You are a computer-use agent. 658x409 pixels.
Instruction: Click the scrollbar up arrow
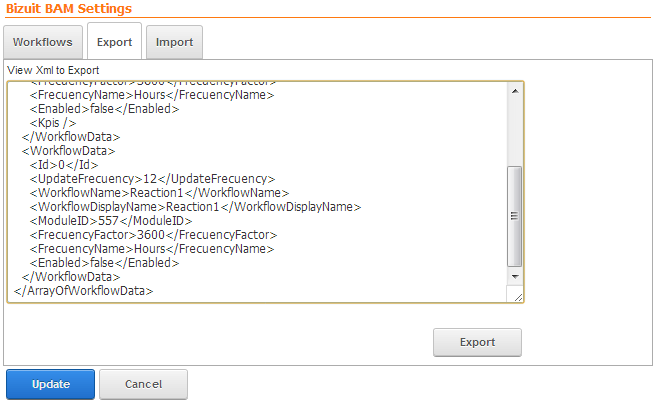click(515, 91)
